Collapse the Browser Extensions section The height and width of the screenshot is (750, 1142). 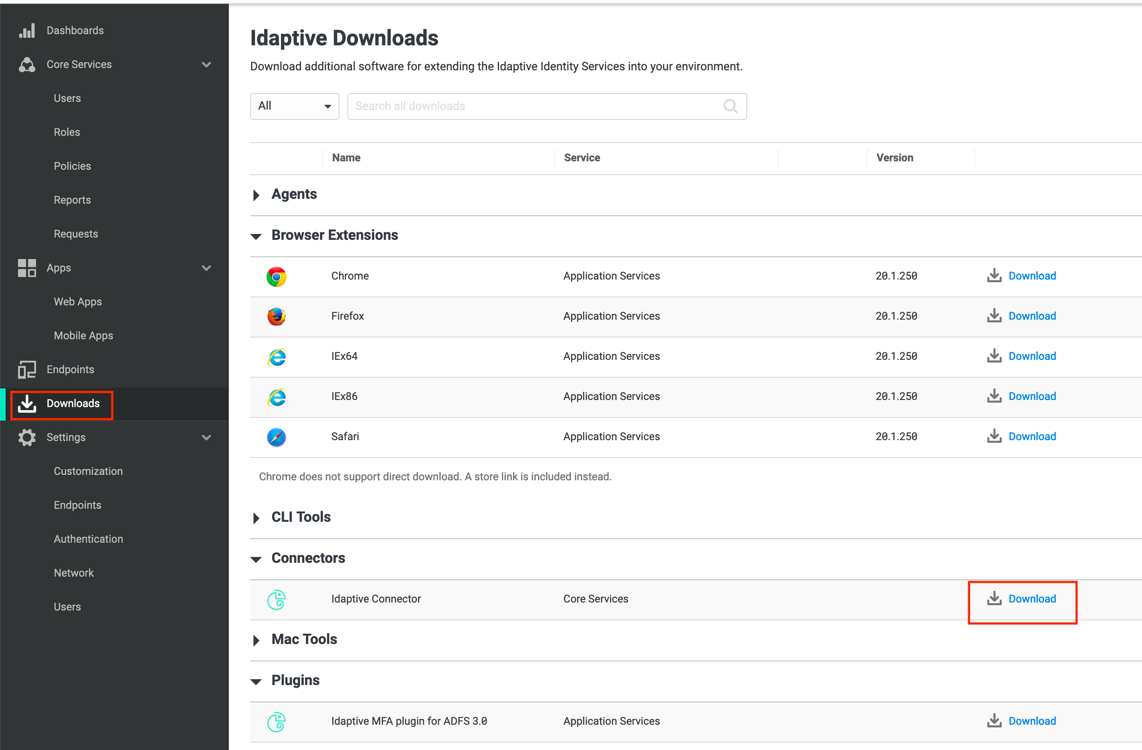(x=256, y=235)
